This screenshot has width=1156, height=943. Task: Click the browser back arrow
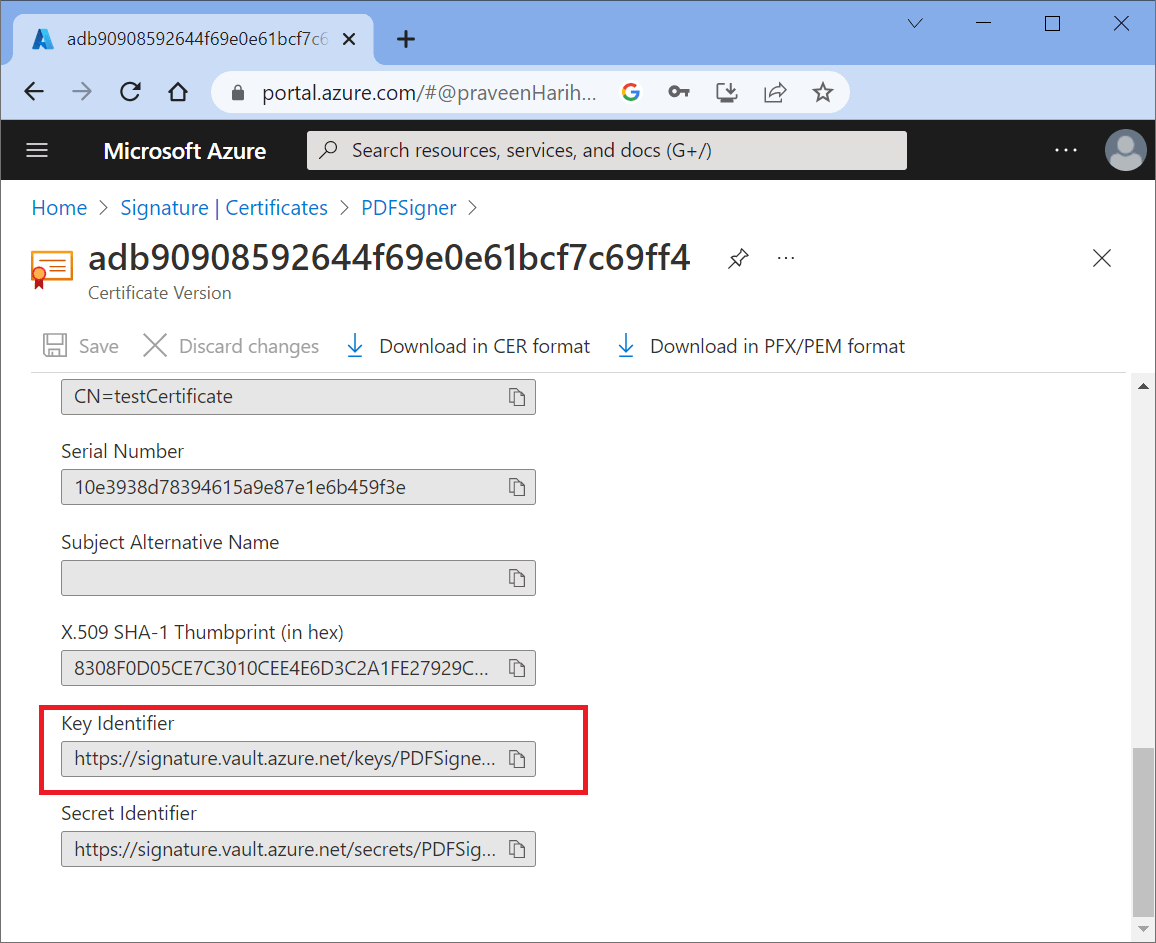pyautogui.click(x=34, y=91)
